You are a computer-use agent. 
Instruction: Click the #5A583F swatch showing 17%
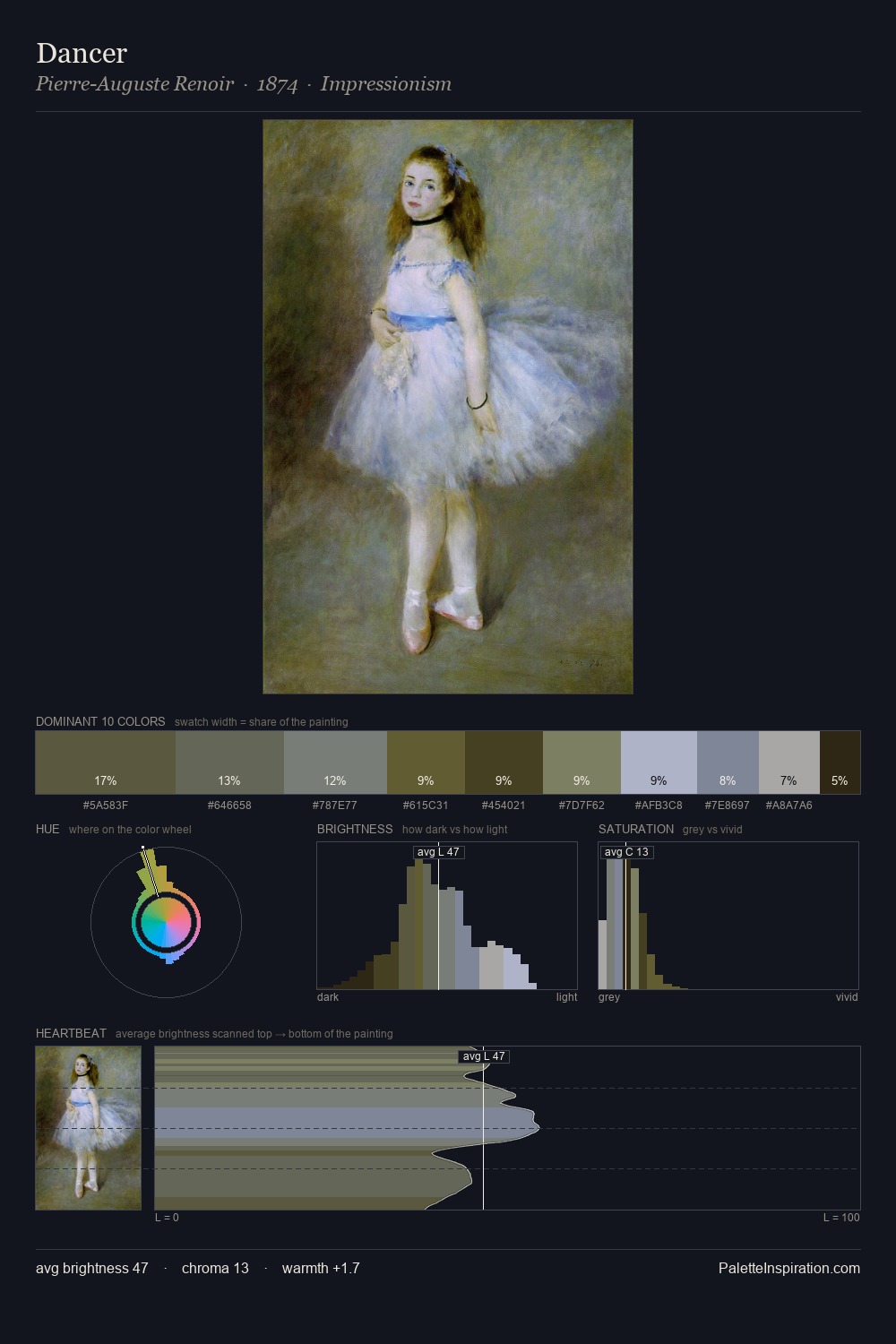pyautogui.click(x=106, y=762)
